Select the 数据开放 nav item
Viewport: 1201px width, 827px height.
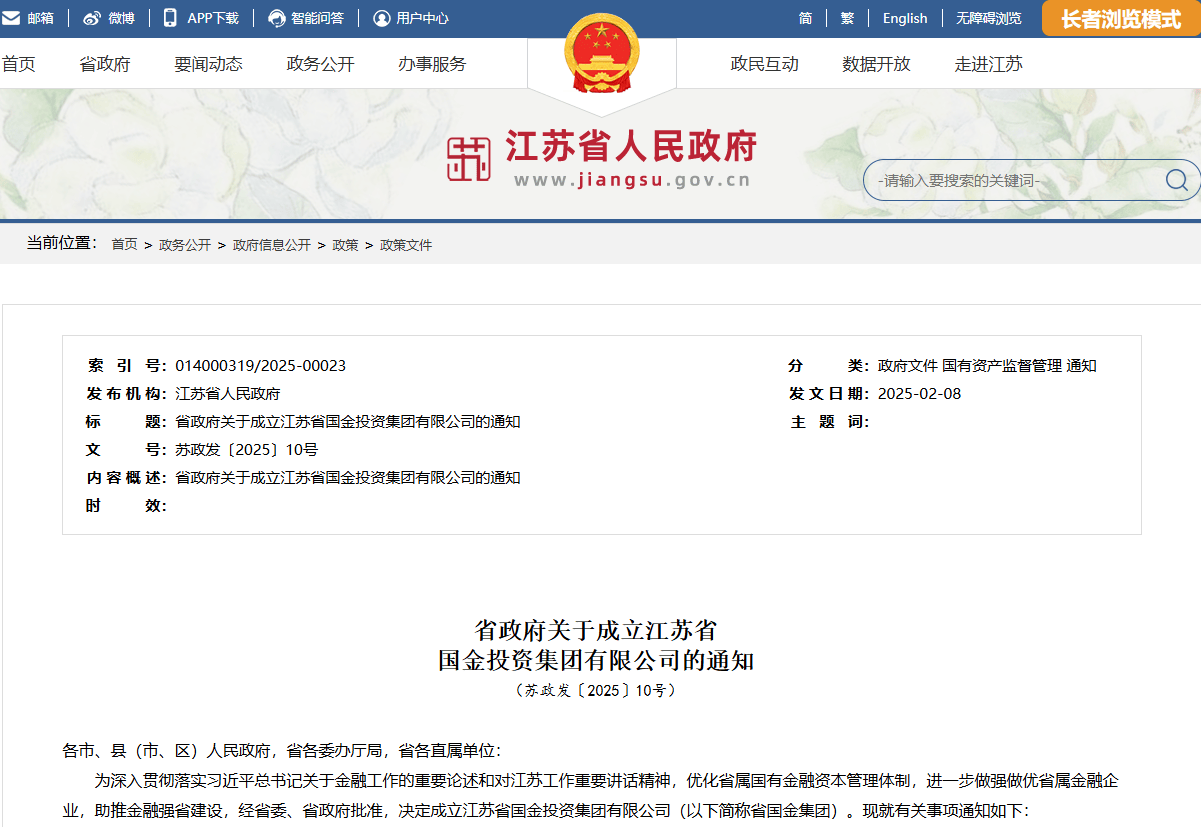875,63
